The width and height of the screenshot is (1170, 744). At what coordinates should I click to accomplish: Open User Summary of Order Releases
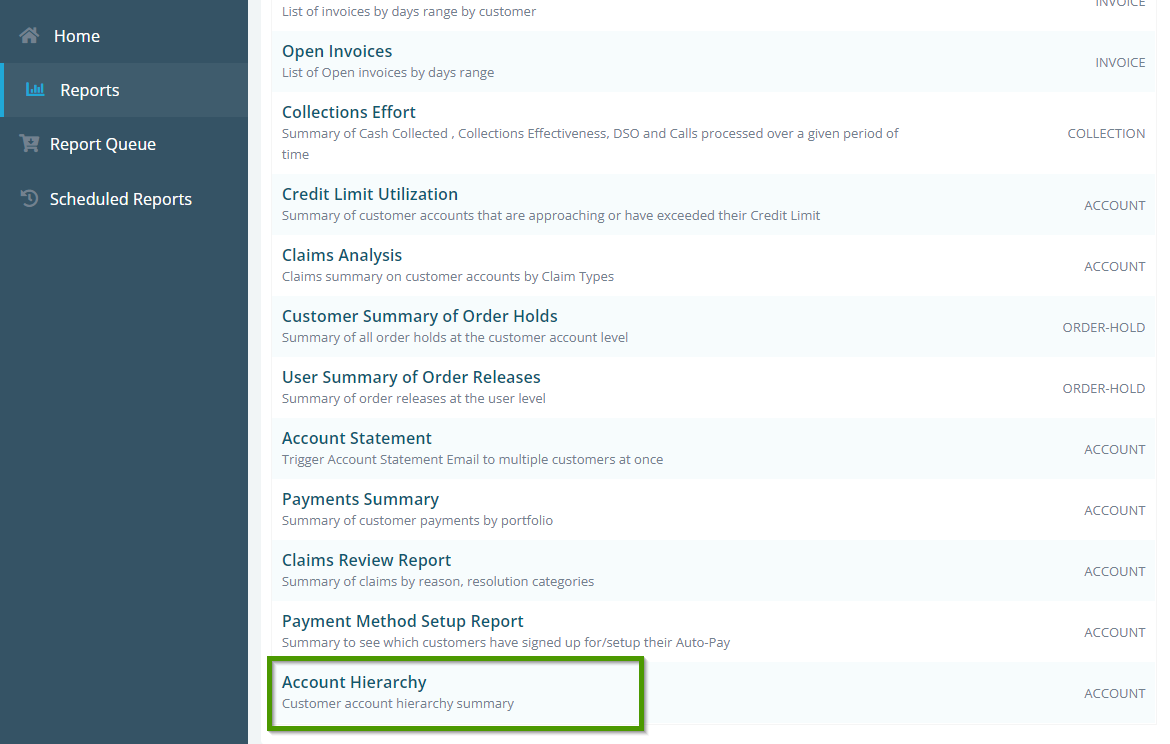411,378
